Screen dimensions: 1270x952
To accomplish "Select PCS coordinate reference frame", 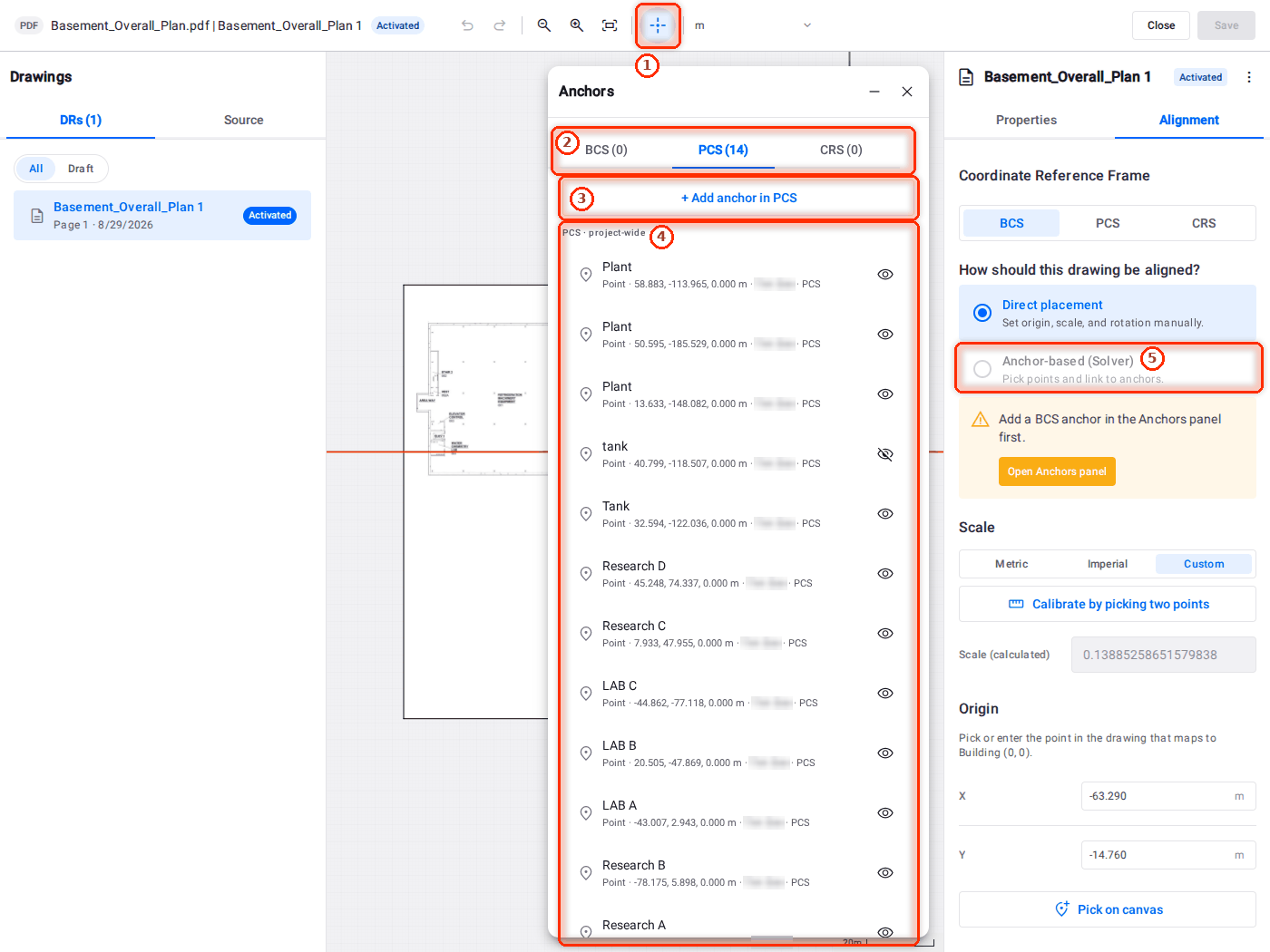I will tap(1108, 223).
